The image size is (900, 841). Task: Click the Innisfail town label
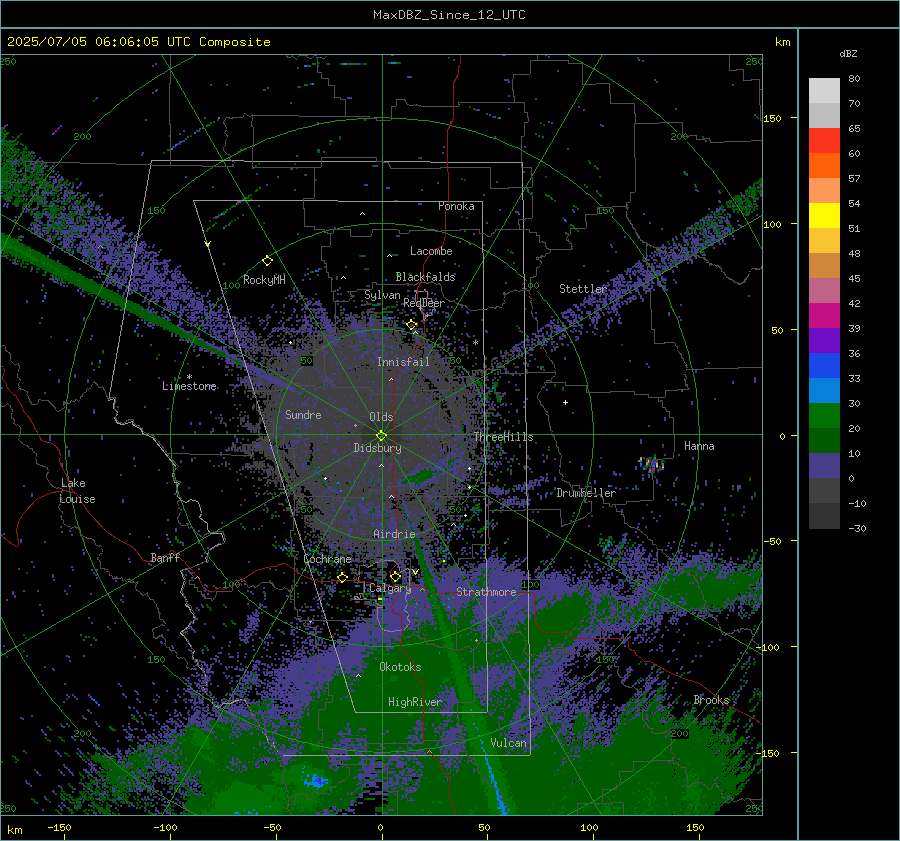(x=403, y=362)
